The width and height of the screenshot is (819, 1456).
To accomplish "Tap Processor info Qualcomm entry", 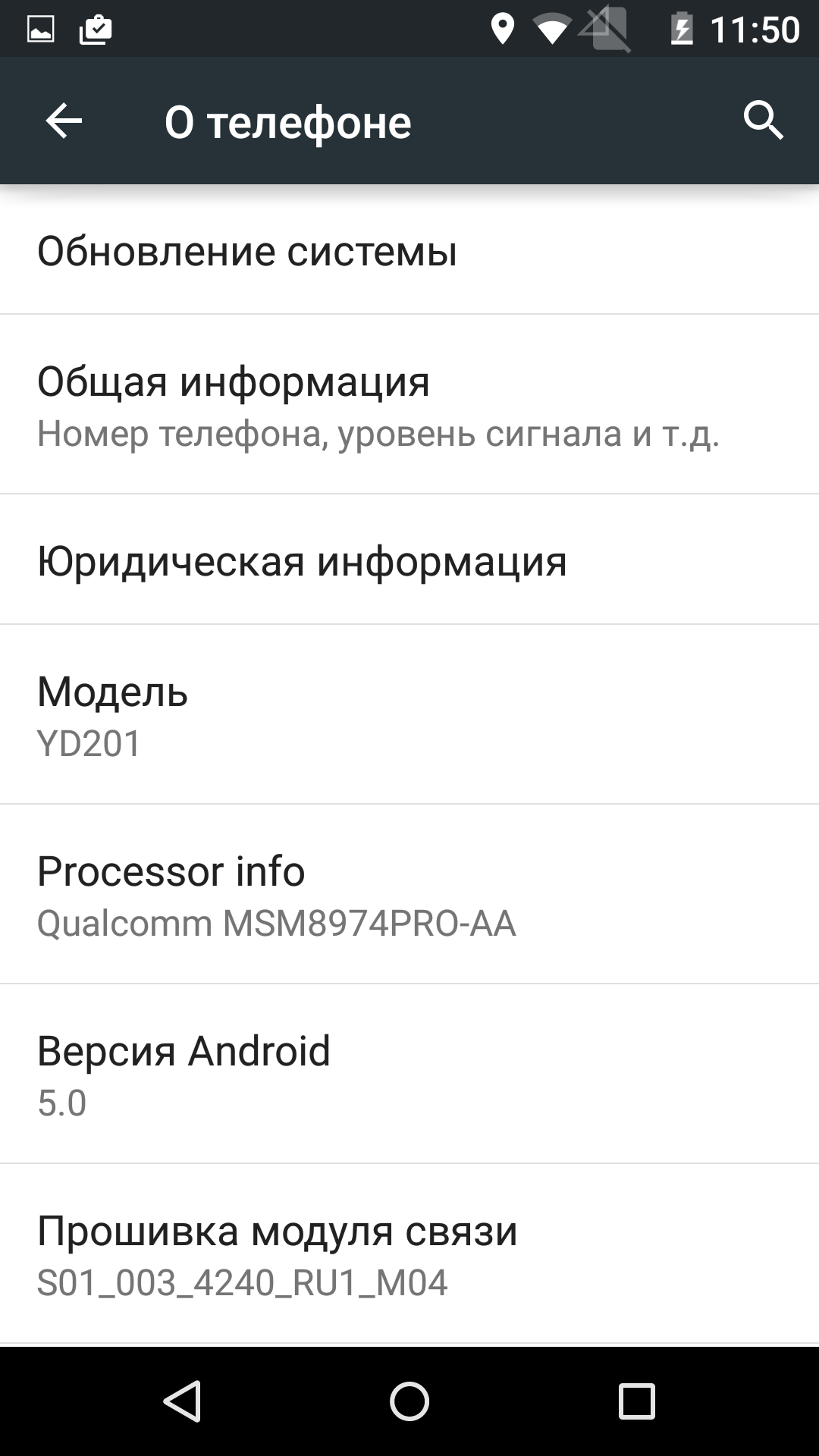I will pyautogui.click(x=409, y=894).
